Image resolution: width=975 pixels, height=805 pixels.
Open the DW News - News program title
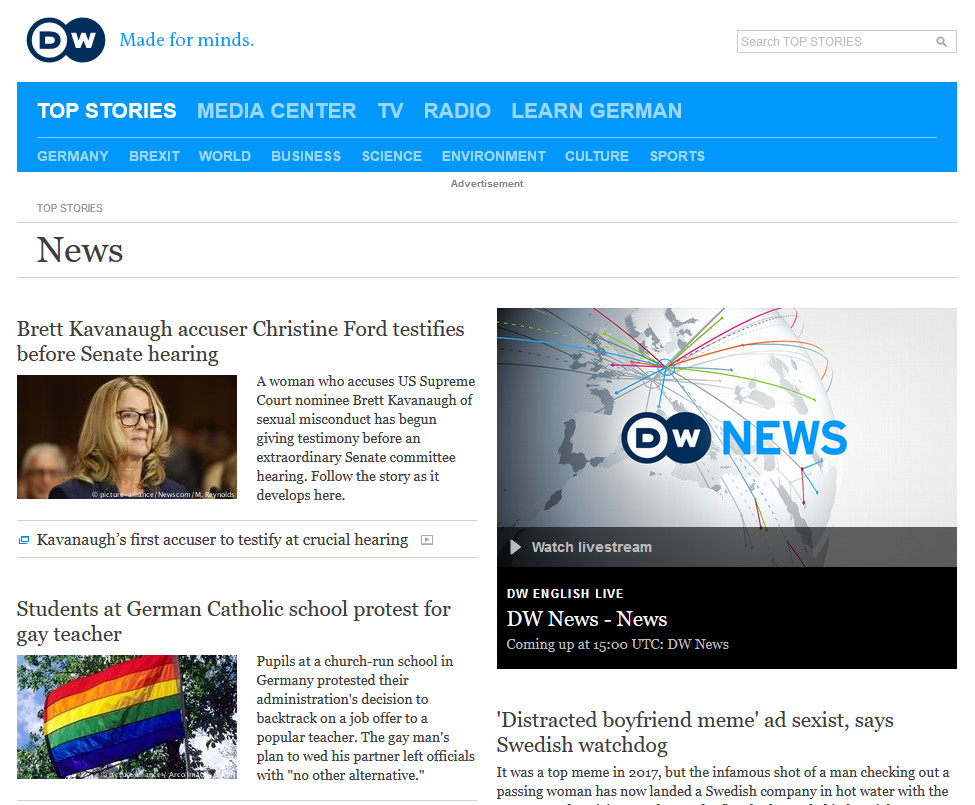tap(586, 619)
